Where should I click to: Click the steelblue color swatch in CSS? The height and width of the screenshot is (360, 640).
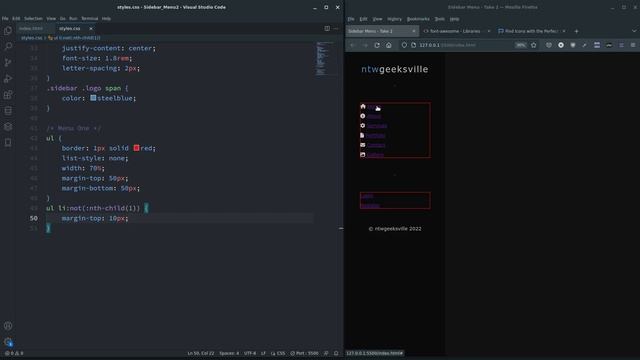pyautogui.click(x=93, y=98)
